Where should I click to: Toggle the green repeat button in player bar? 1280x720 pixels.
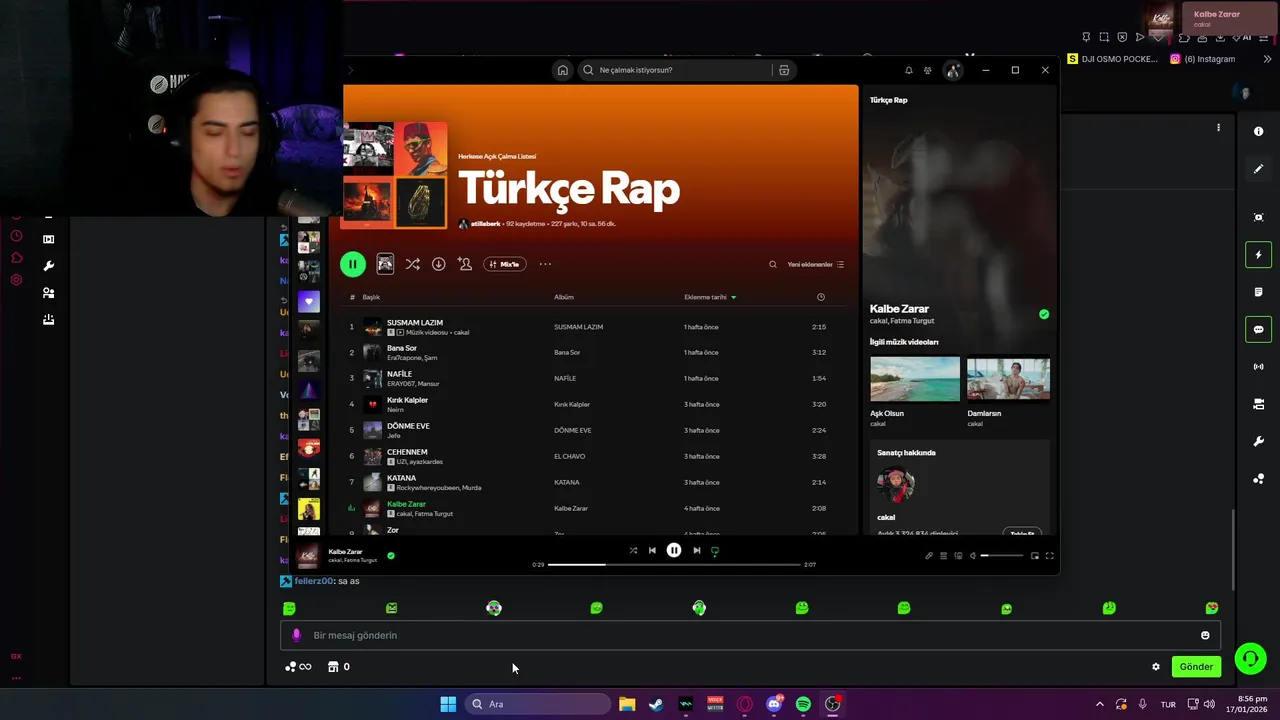click(x=714, y=551)
